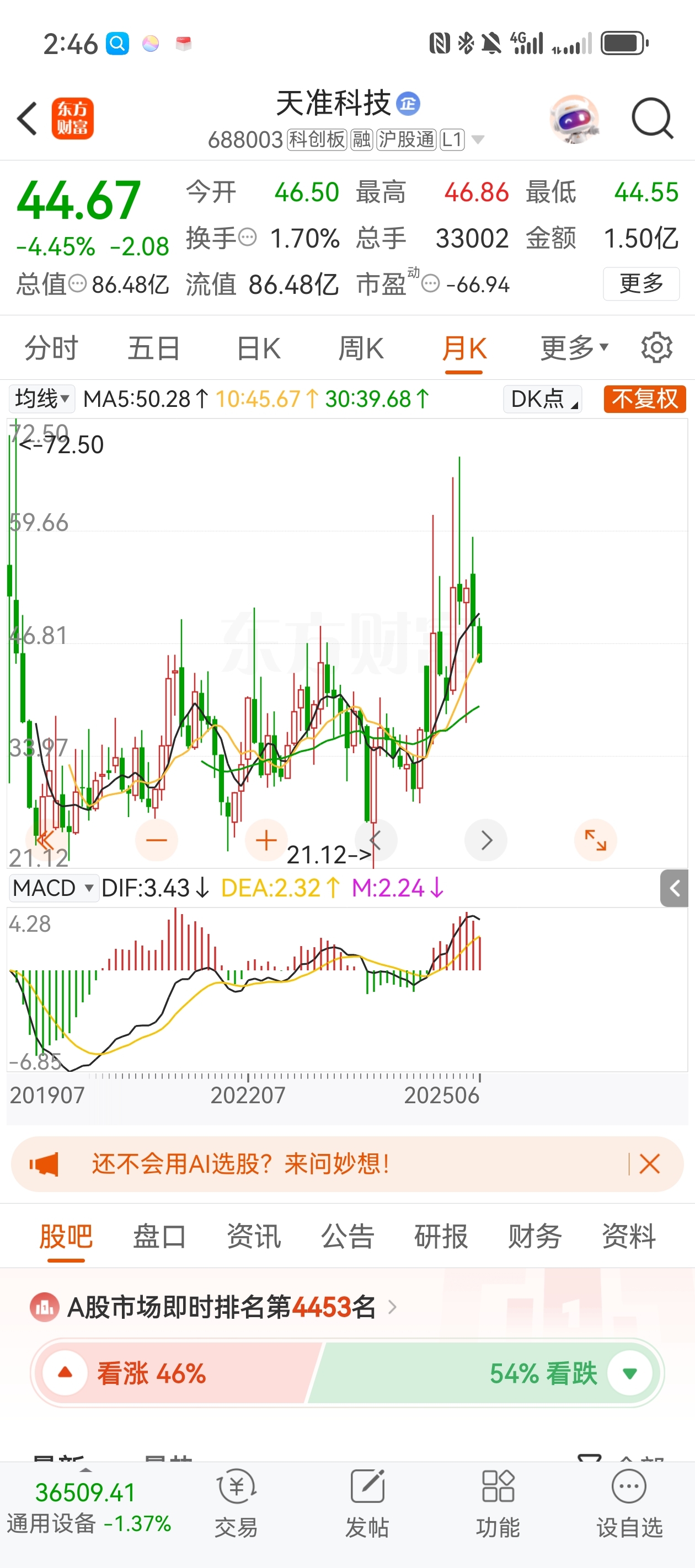Image resolution: width=695 pixels, height=1568 pixels.
Task: Switch to 周K chart tab
Action: point(361,347)
